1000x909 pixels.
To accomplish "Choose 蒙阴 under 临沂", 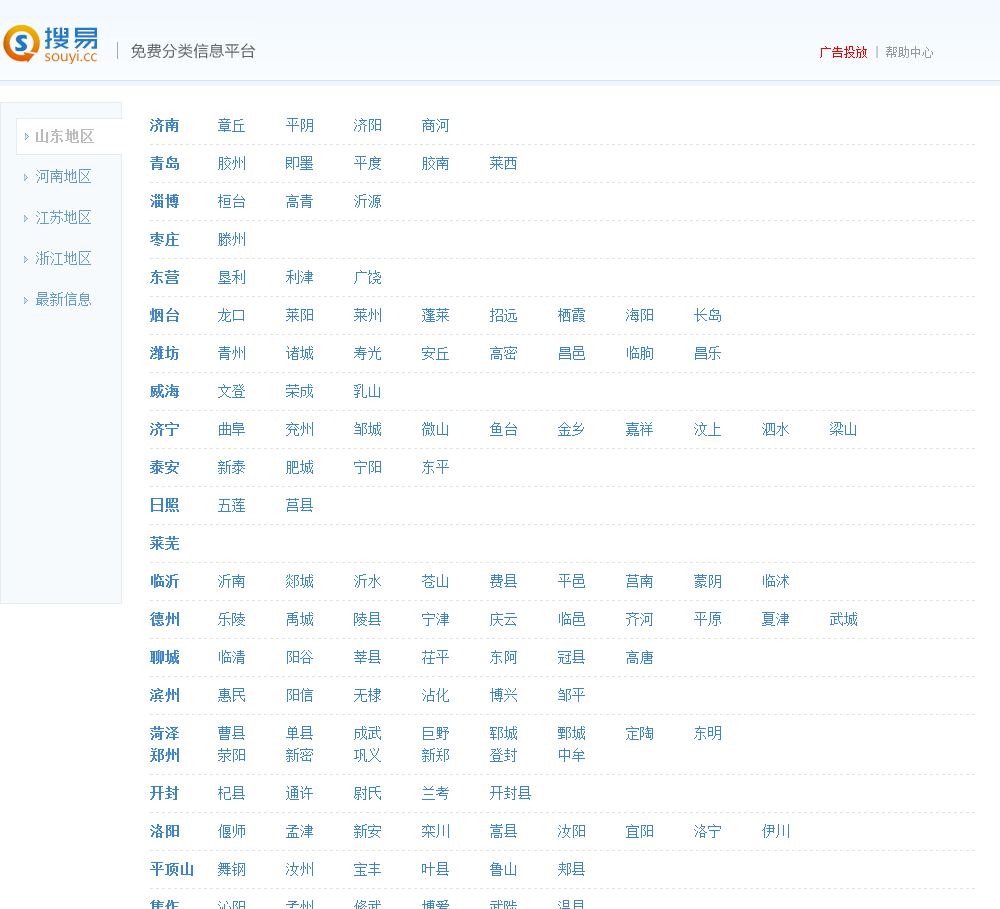I will pyautogui.click(x=708, y=582).
